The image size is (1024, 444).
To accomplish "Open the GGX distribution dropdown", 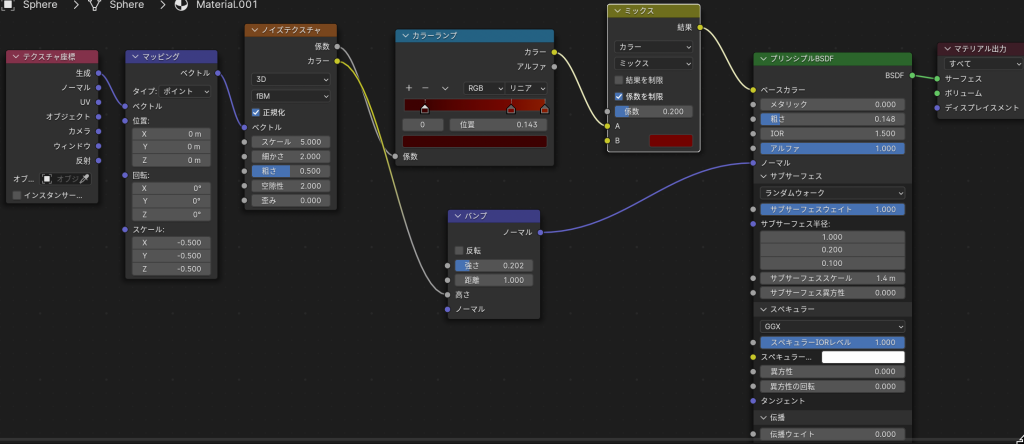I will [832, 326].
